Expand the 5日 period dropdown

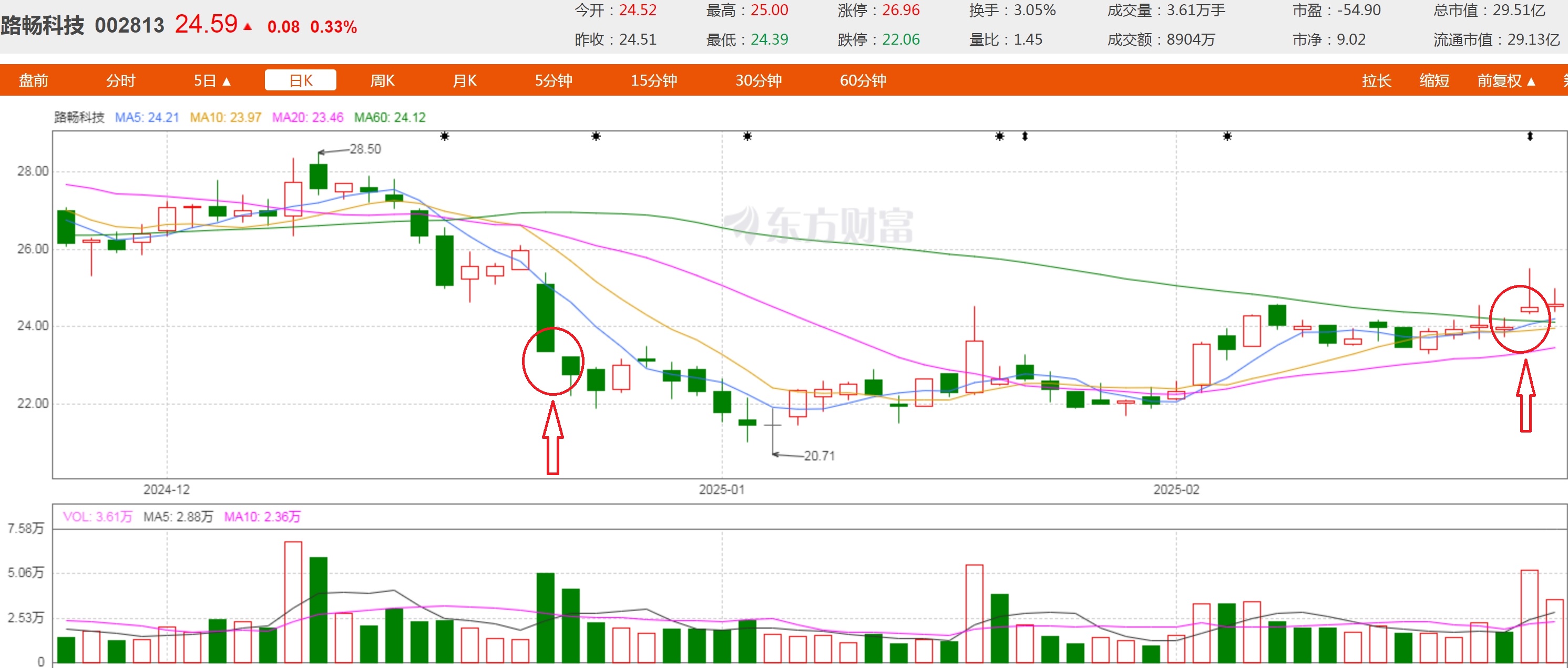point(212,80)
